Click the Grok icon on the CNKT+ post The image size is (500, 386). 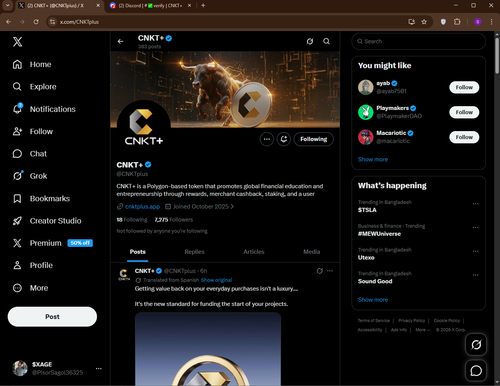320,271
